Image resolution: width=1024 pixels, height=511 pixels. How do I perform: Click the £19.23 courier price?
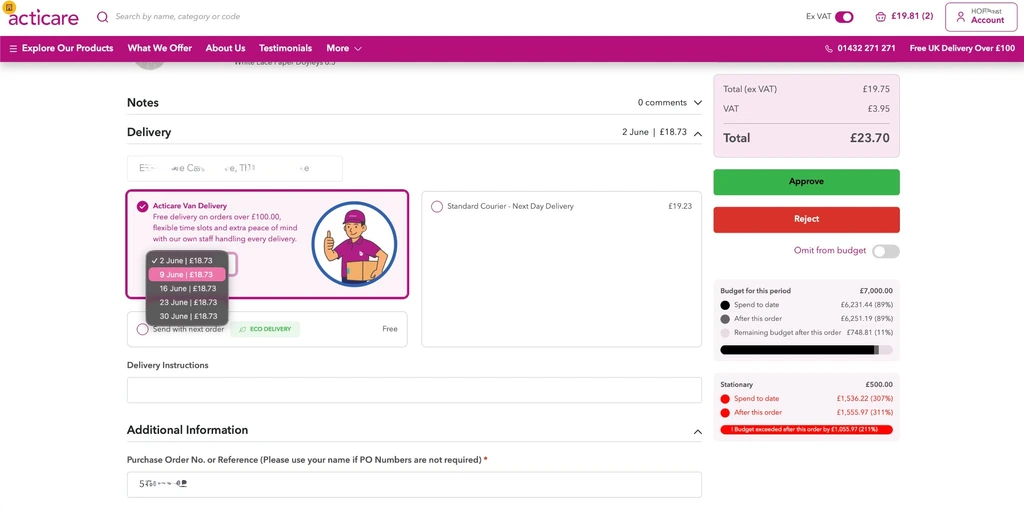(x=680, y=206)
